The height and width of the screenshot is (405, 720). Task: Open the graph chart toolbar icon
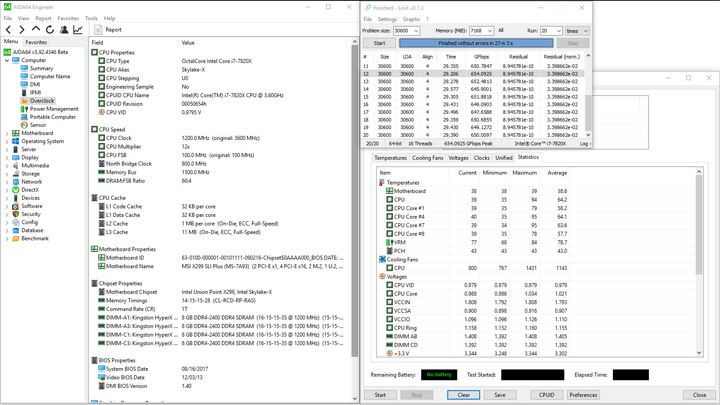(76, 30)
